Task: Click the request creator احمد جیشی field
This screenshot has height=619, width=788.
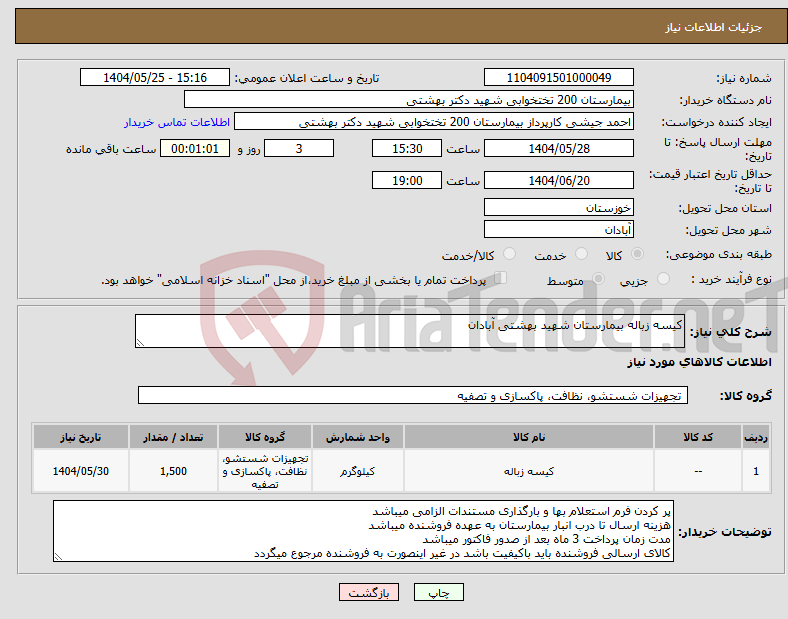Action: (434, 122)
